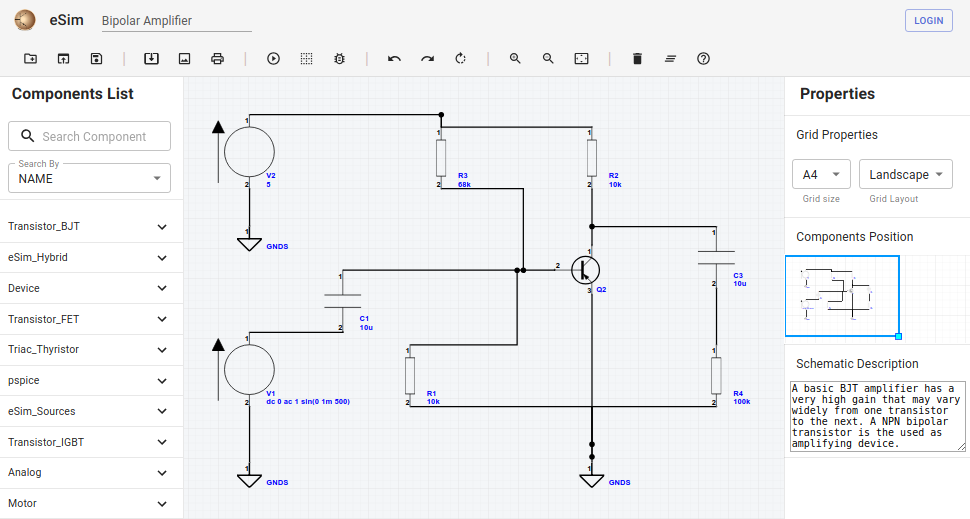Click the LOGIN button
970x519 pixels.
tap(929, 20)
